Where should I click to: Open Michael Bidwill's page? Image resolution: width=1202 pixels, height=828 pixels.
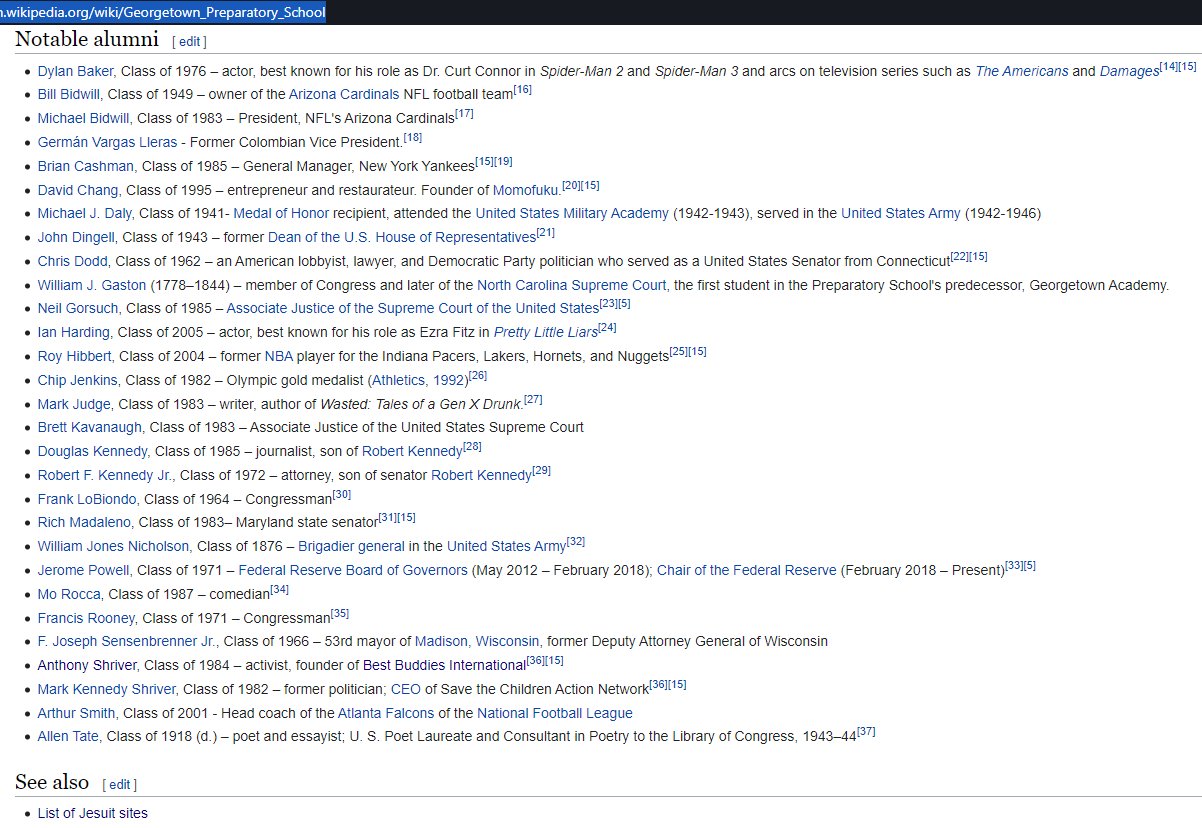coord(84,118)
